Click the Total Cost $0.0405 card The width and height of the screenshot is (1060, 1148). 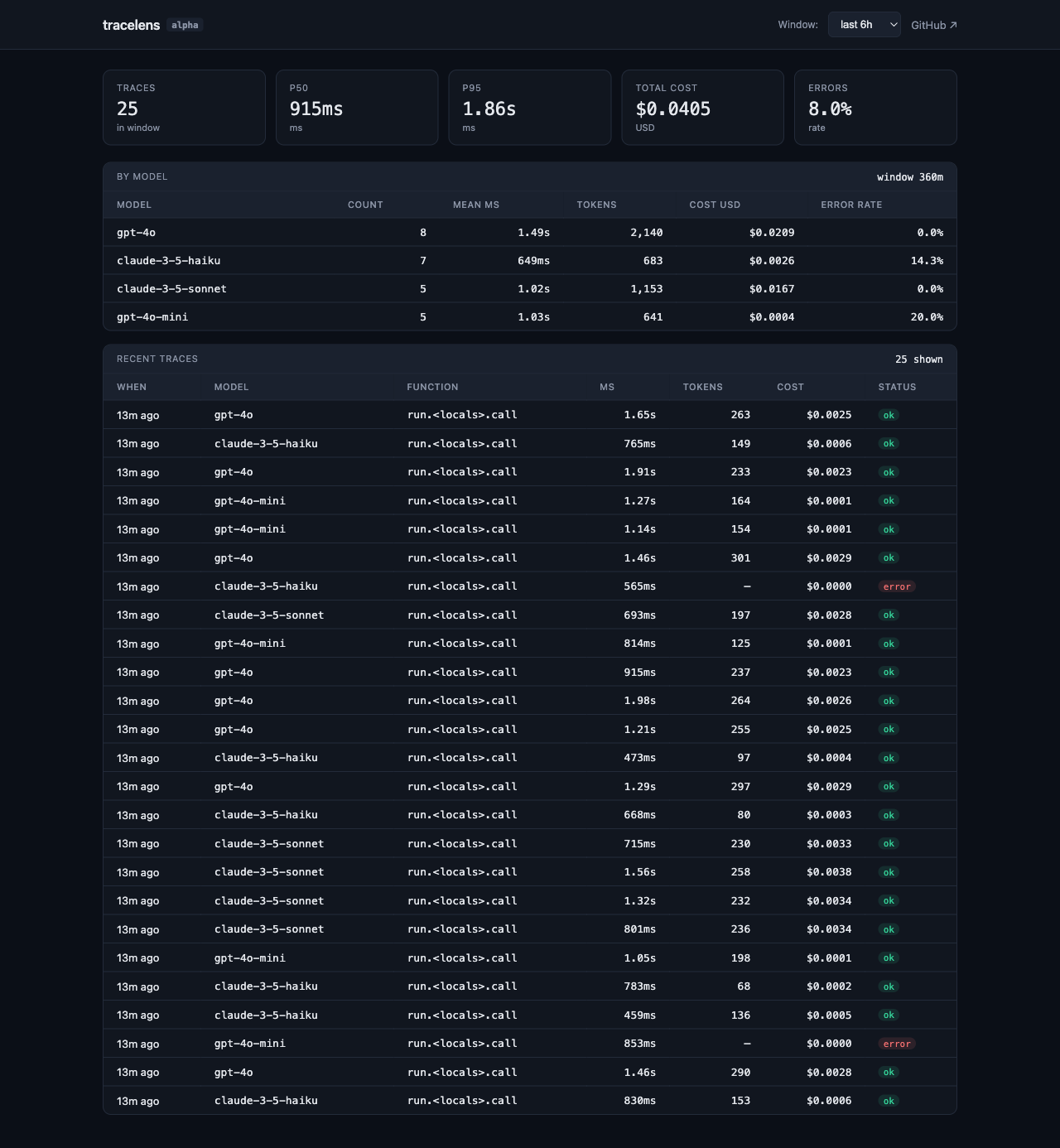pyautogui.click(x=703, y=108)
